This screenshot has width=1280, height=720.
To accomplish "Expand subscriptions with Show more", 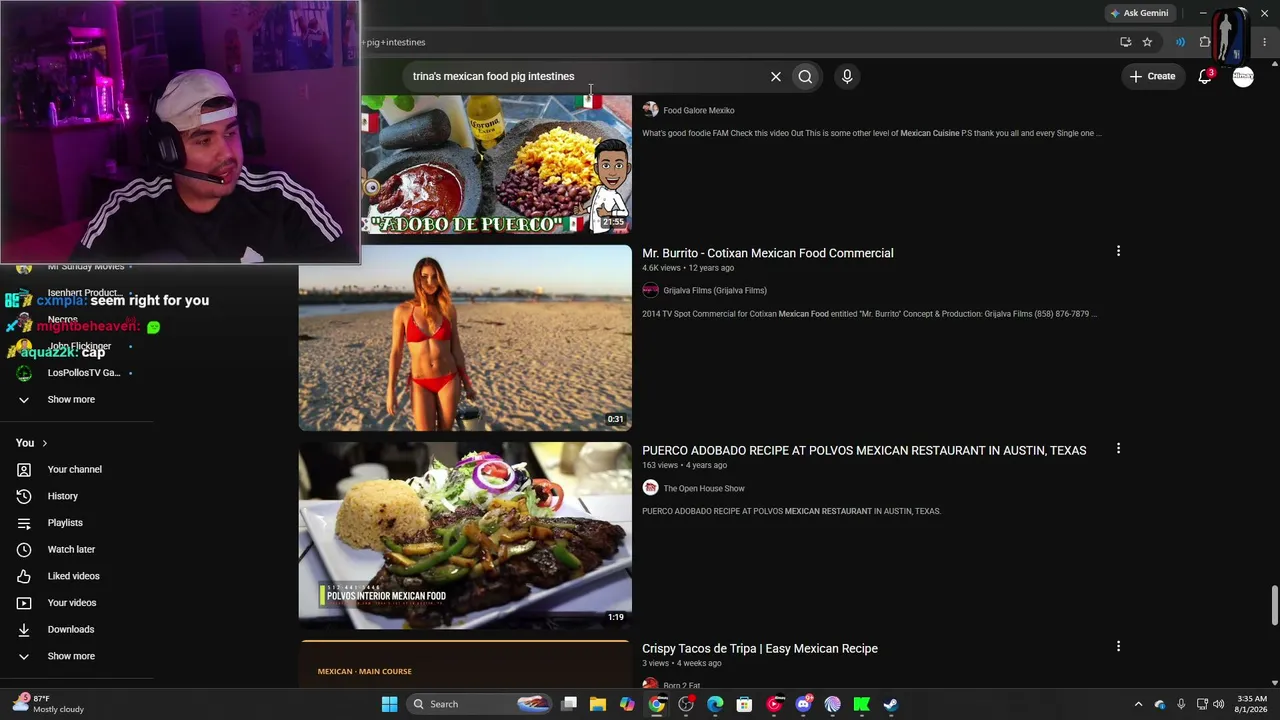I will (x=71, y=399).
